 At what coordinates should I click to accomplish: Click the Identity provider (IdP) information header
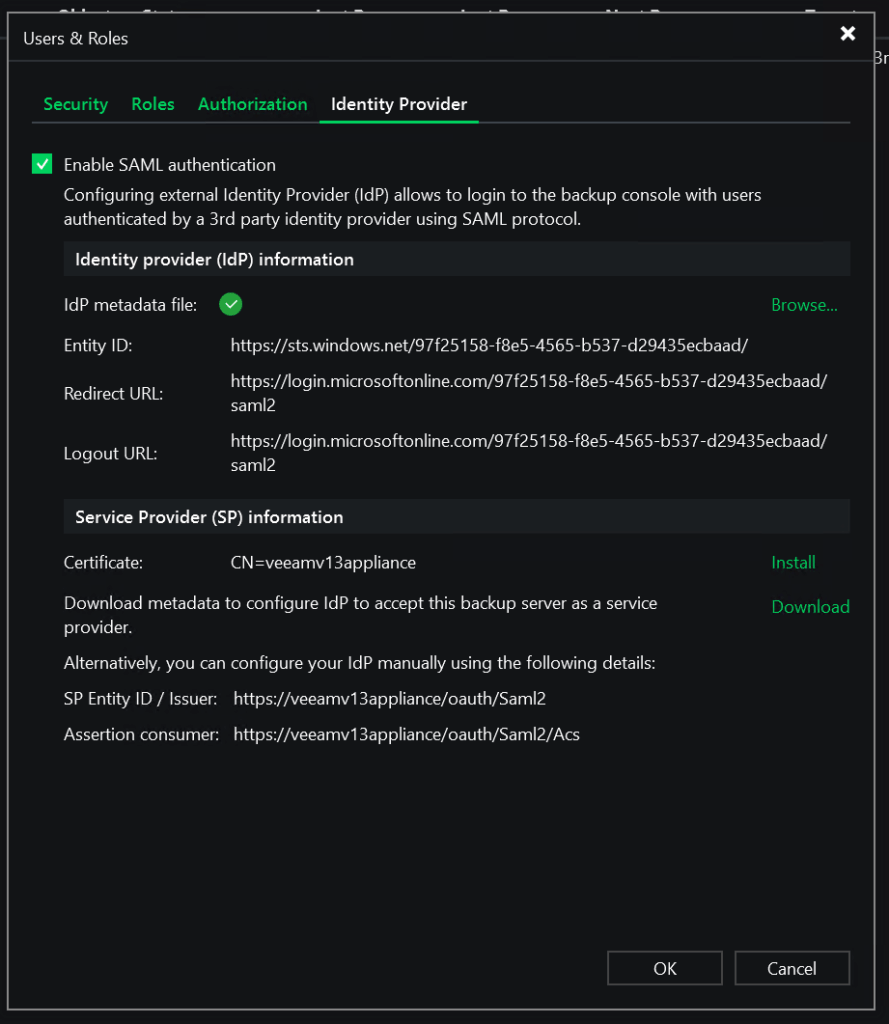coord(215,260)
